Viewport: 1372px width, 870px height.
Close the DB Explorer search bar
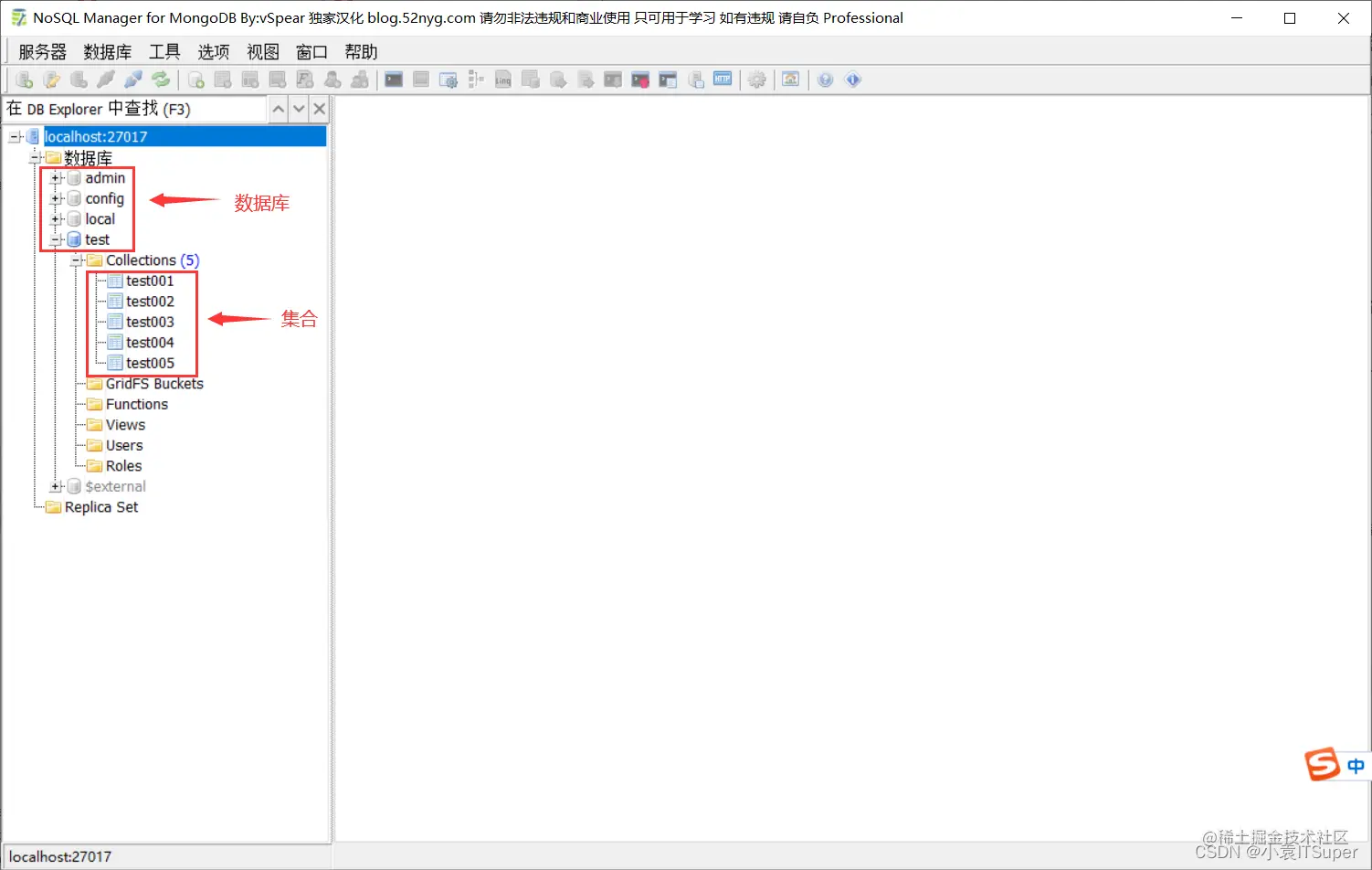[x=319, y=110]
